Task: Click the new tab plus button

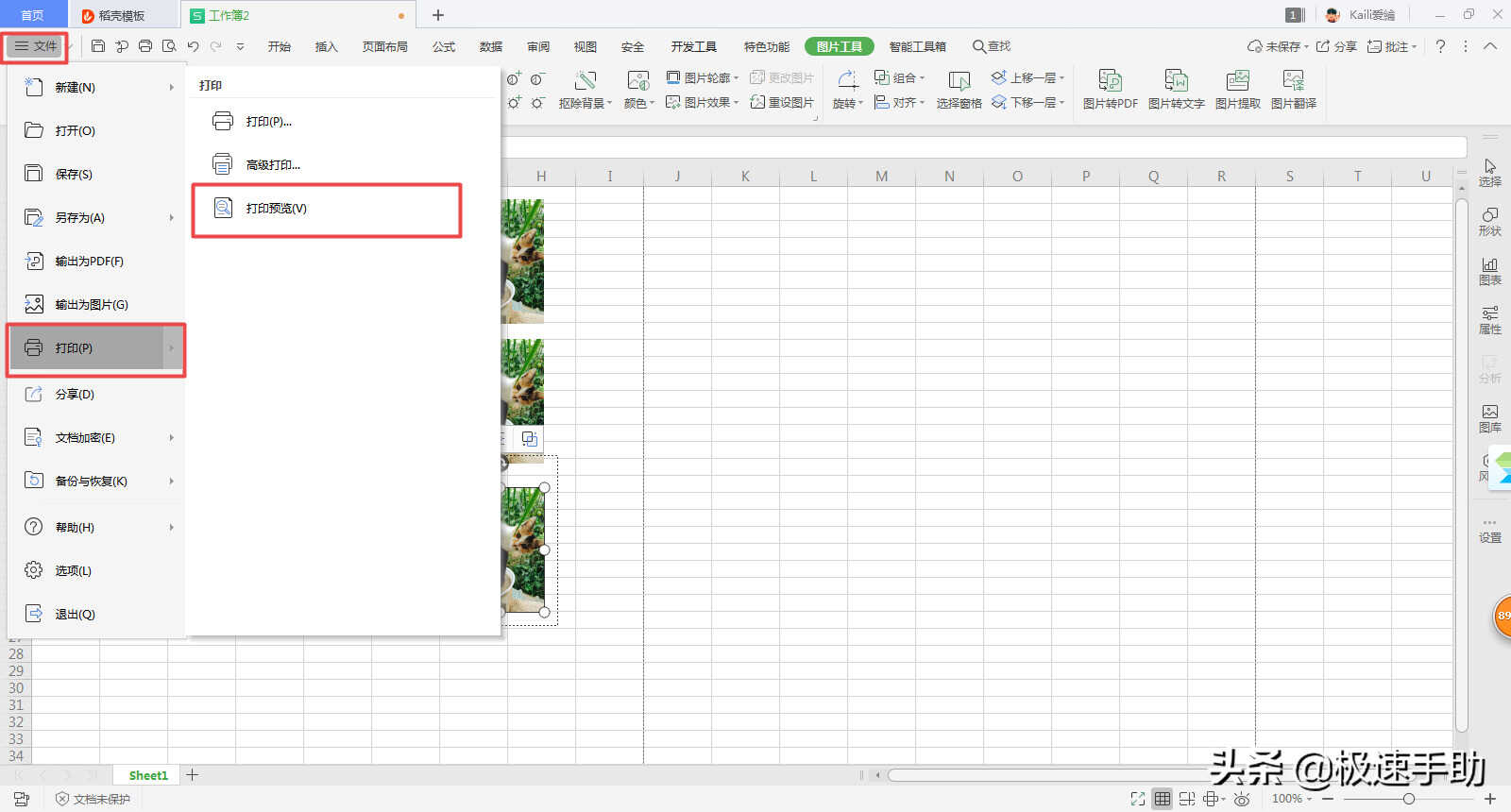Action: coord(438,15)
